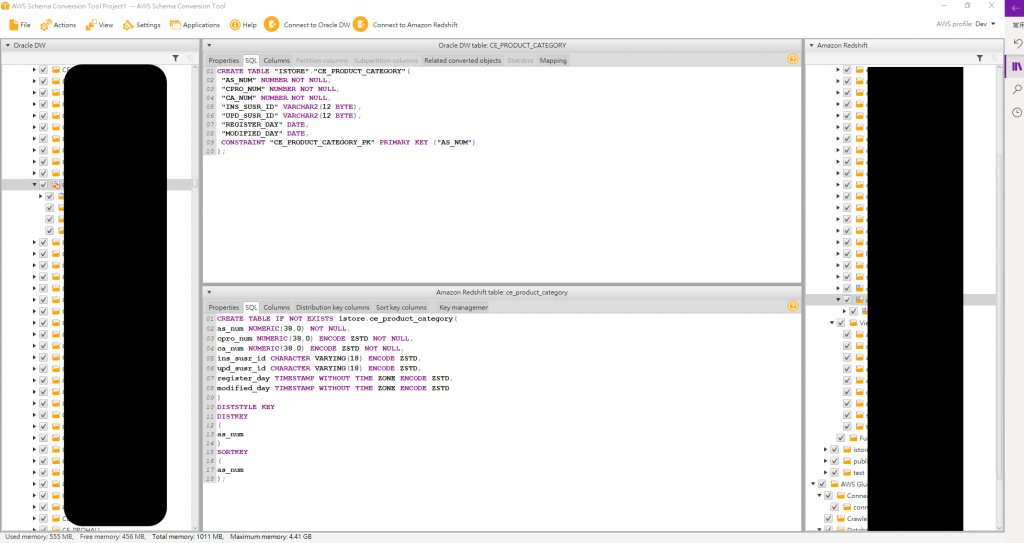1024x543 pixels.
Task: Open the View menu
Action: pos(99,25)
